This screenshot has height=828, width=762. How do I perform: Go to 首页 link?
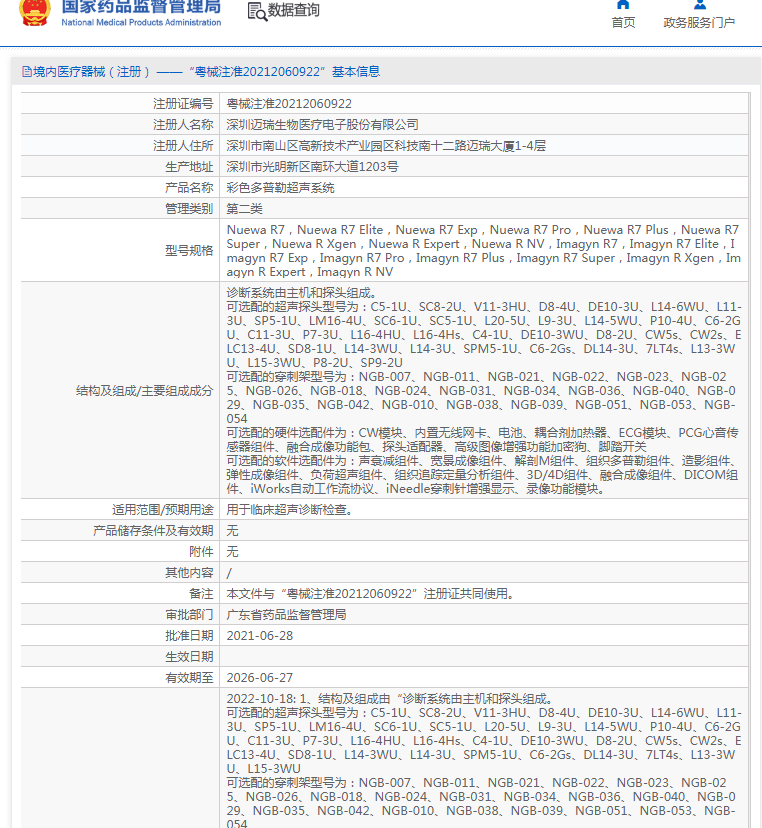623,23
